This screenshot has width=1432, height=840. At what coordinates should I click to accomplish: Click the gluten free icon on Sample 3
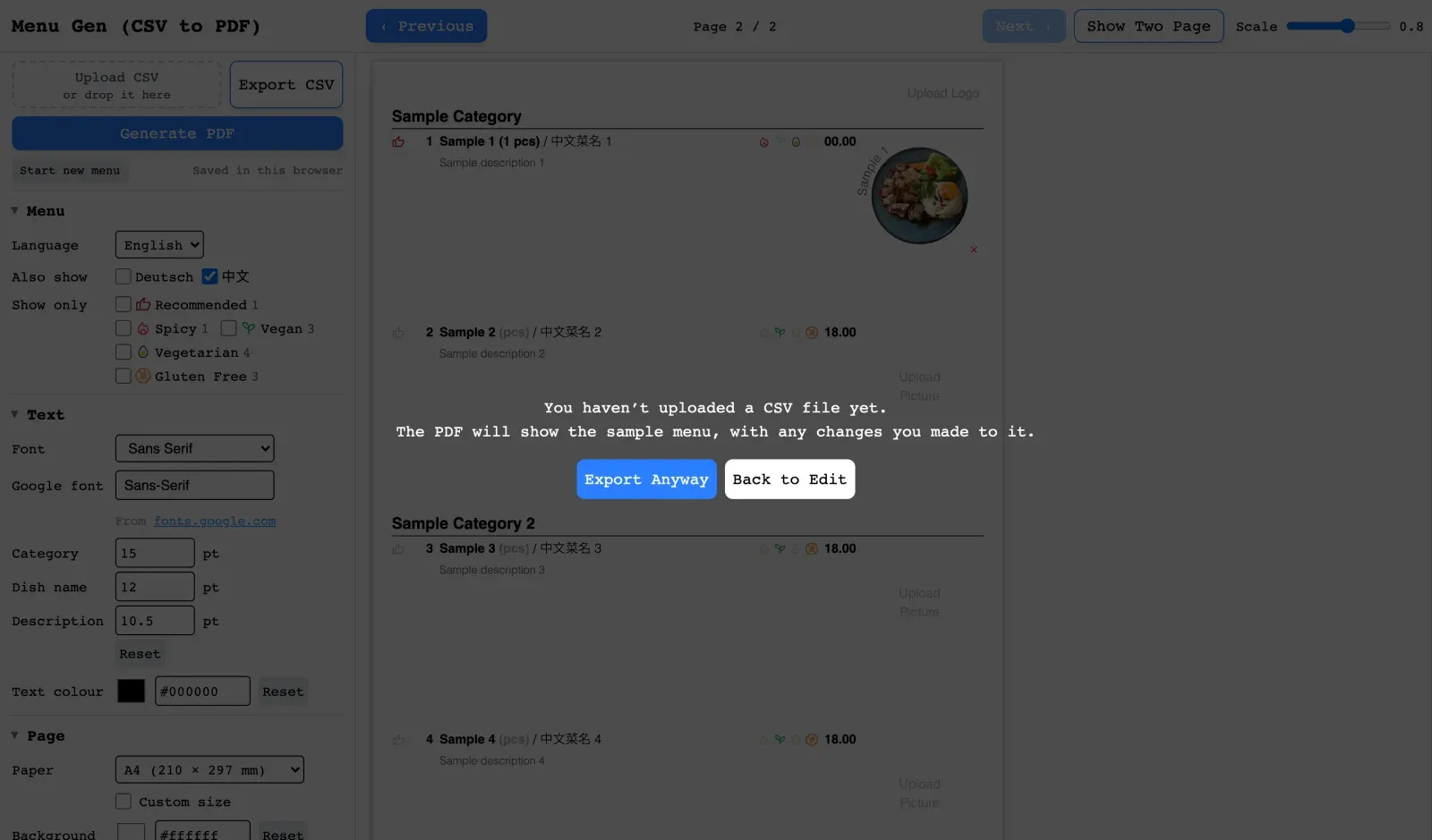point(812,549)
